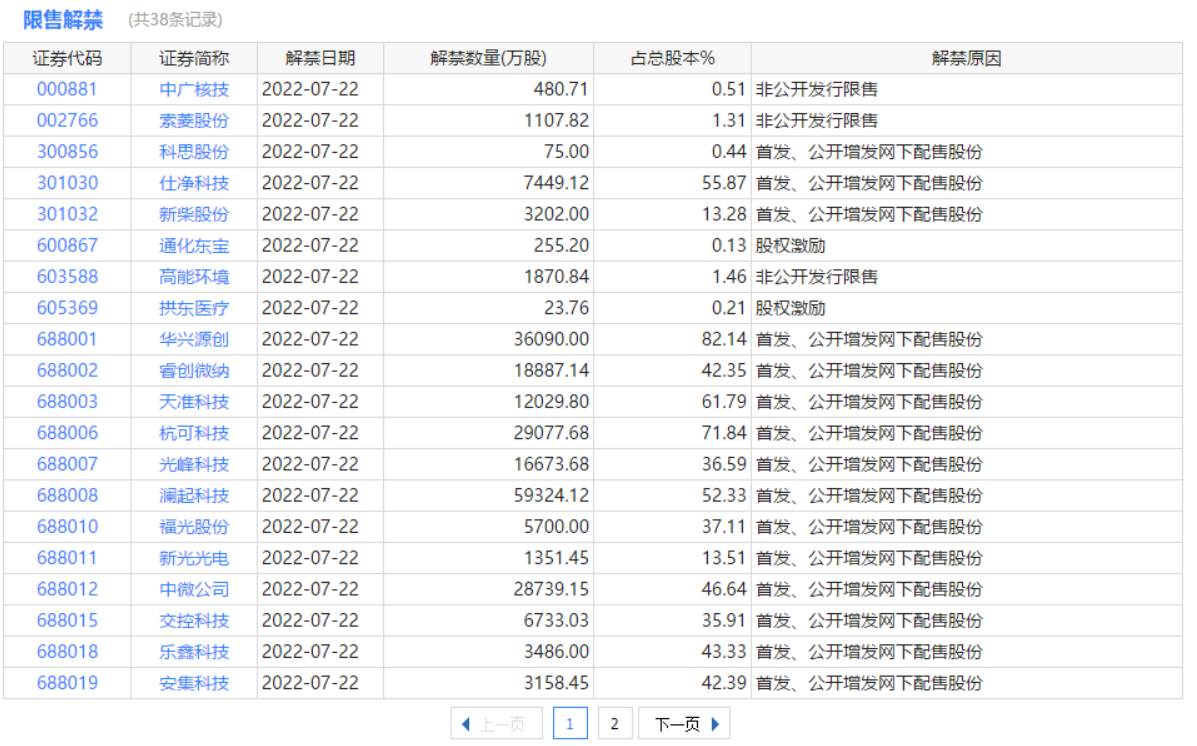Click the disabled 上一页 previous button
The width and height of the screenshot is (1197, 746).
tap(496, 724)
